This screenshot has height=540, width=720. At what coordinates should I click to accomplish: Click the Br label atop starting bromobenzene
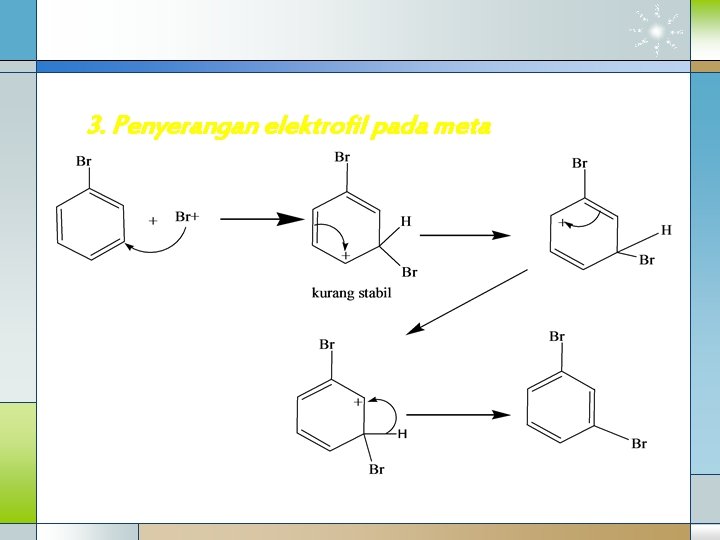tap(84, 161)
